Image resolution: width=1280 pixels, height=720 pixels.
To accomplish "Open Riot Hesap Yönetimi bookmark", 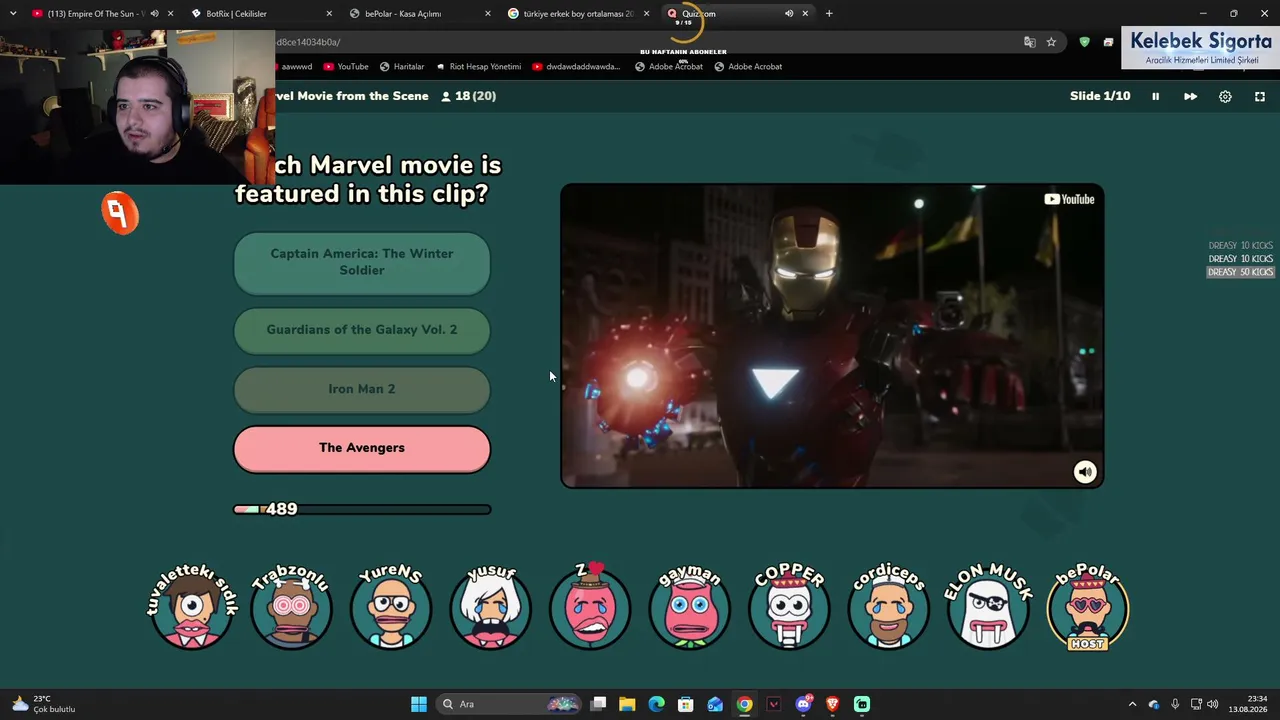I will point(479,67).
